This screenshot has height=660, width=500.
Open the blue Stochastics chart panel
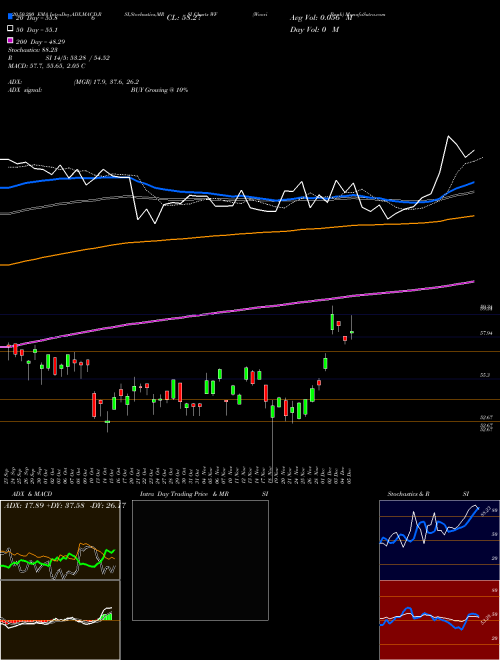tap(439, 540)
